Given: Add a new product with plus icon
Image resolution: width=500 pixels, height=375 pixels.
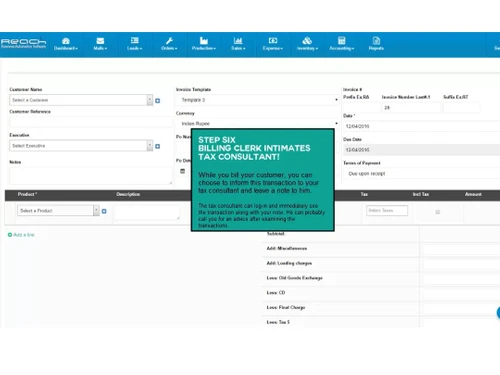Looking at the screenshot, I should [x=104, y=211].
